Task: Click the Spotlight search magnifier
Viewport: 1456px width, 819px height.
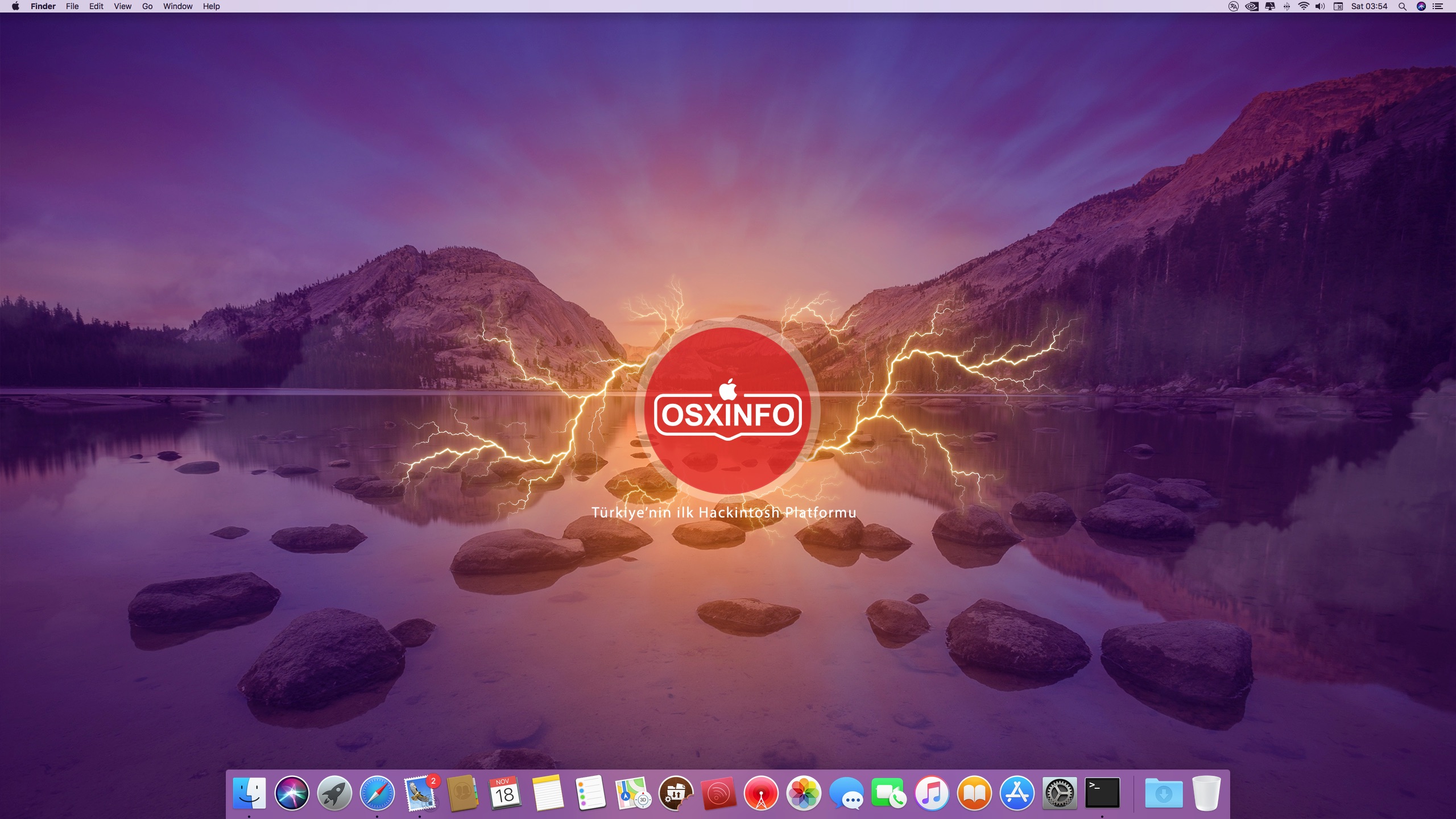Action: [1403, 6]
